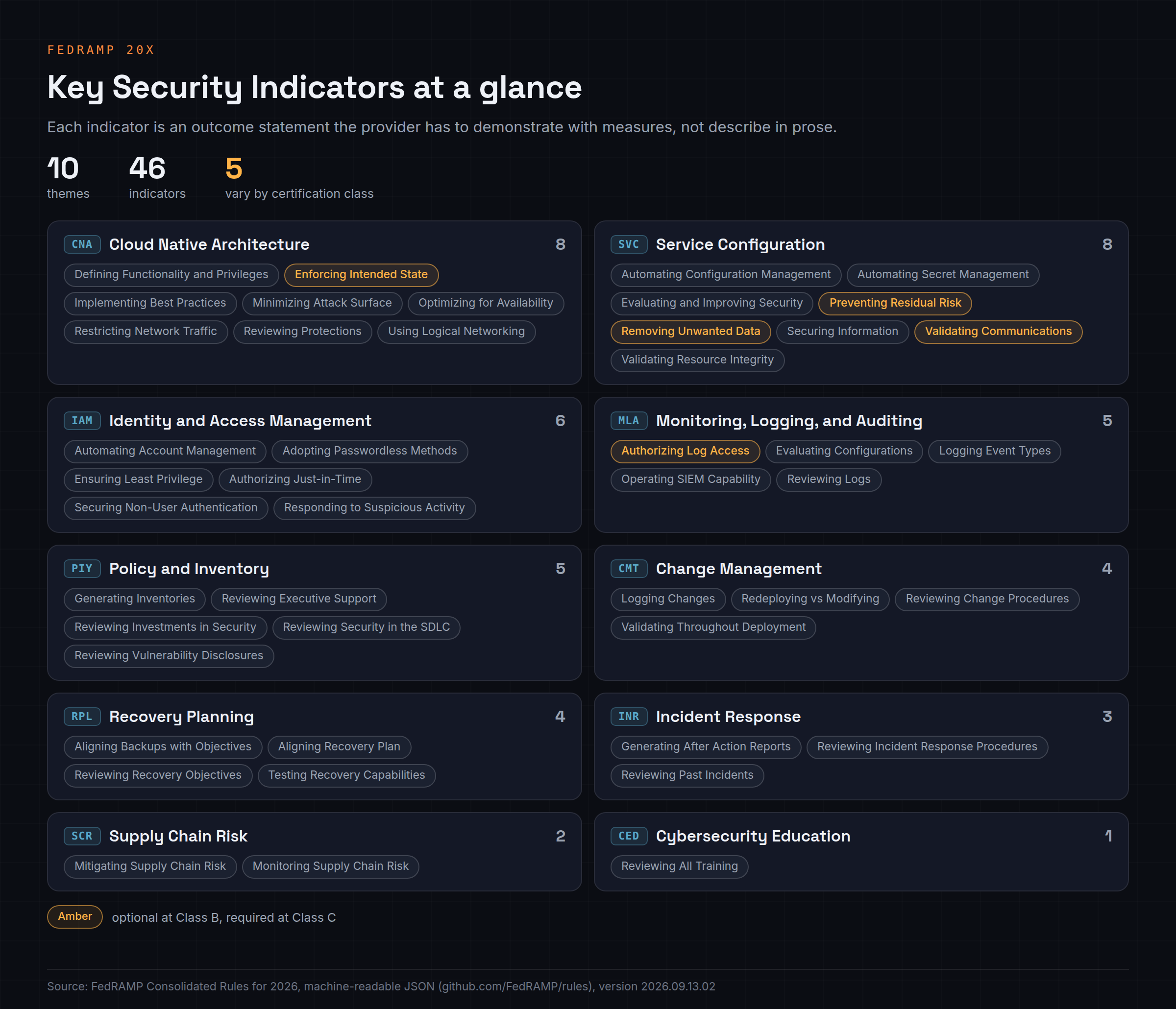The height and width of the screenshot is (1009, 1176).
Task: Click the CNA theme code badge
Action: point(82,244)
